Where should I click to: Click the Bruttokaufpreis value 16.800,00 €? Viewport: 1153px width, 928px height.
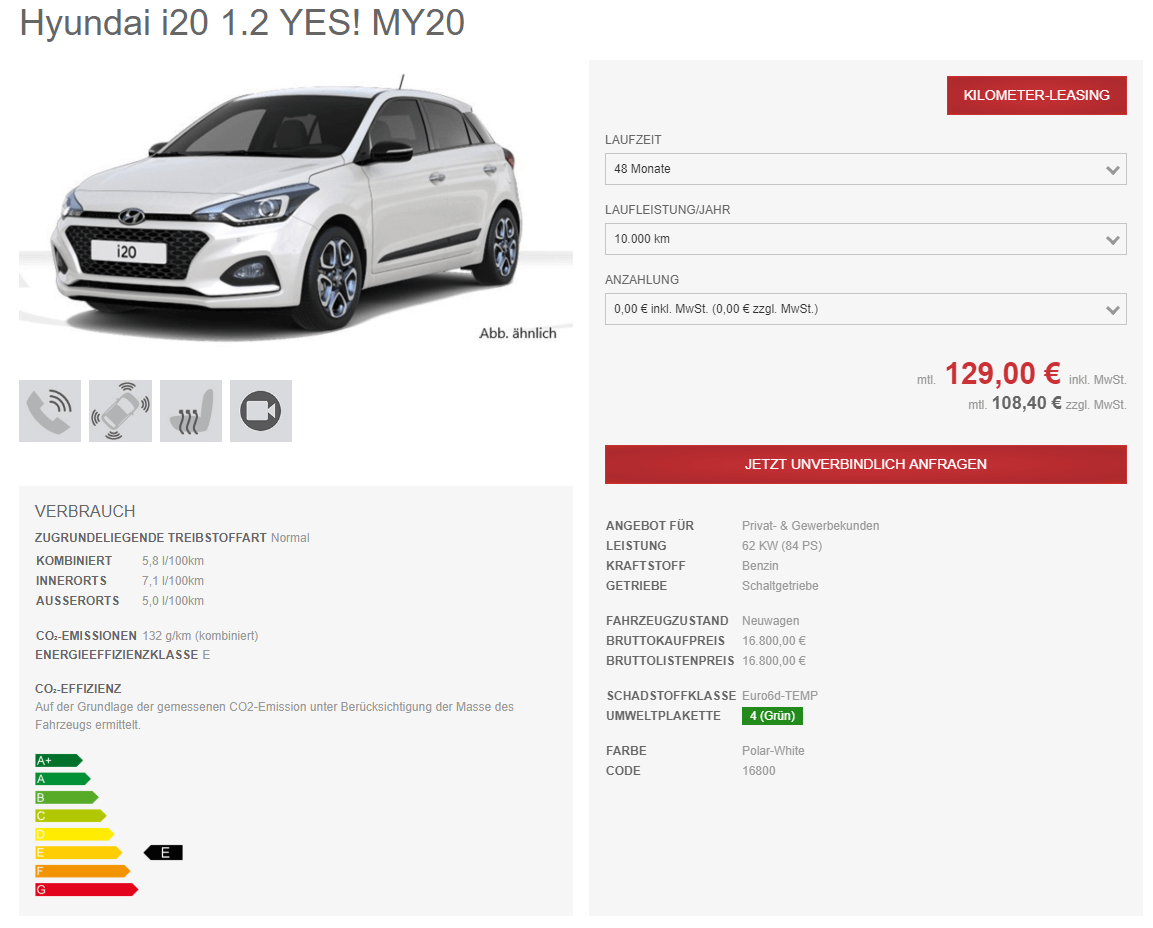[774, 641]
